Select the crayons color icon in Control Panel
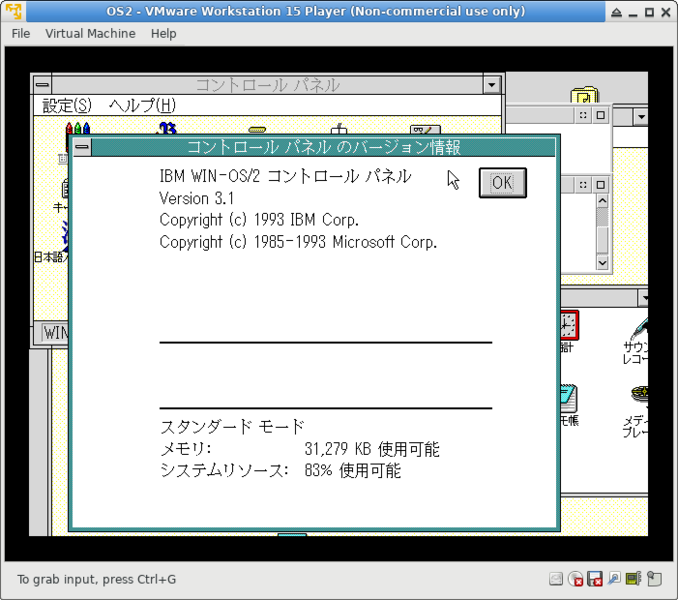 (78, 128)
